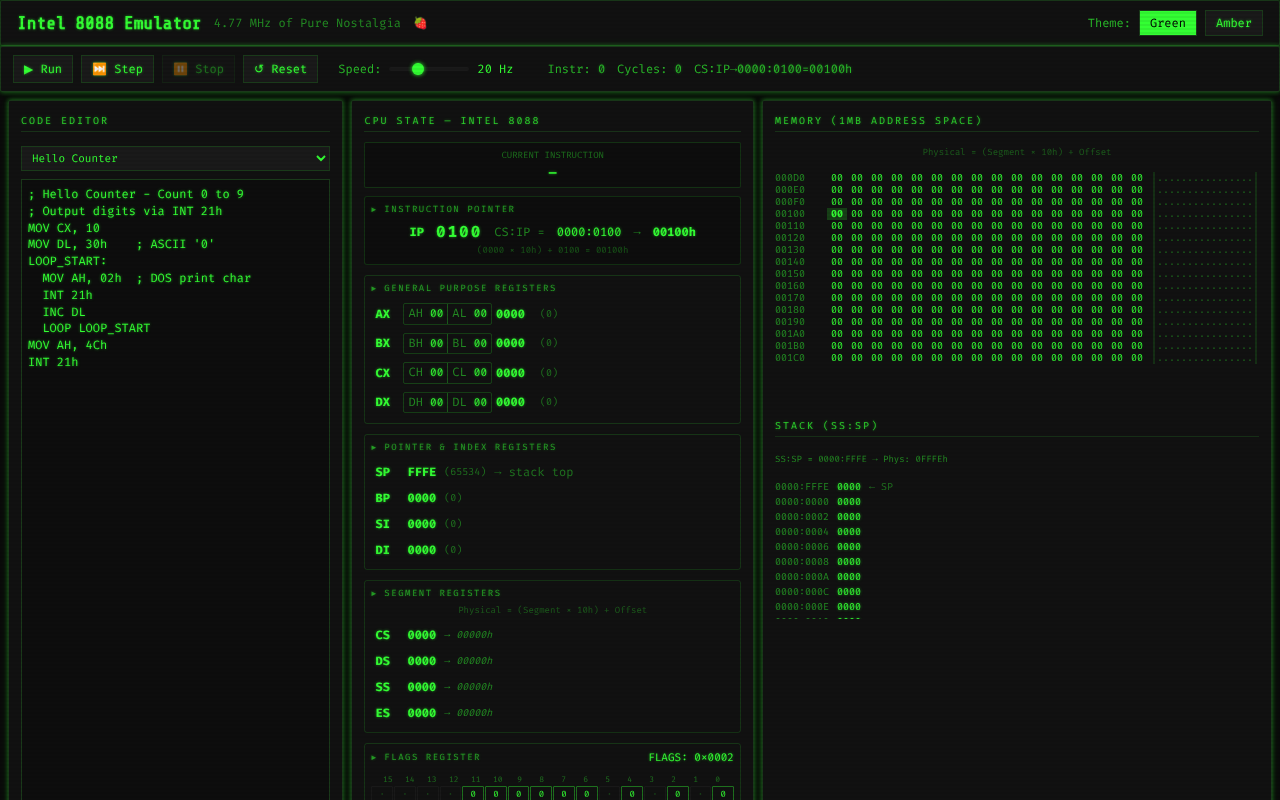Click memory row address 000D0
This screenshot has height=800, width=1280.
tap(790, 178)
